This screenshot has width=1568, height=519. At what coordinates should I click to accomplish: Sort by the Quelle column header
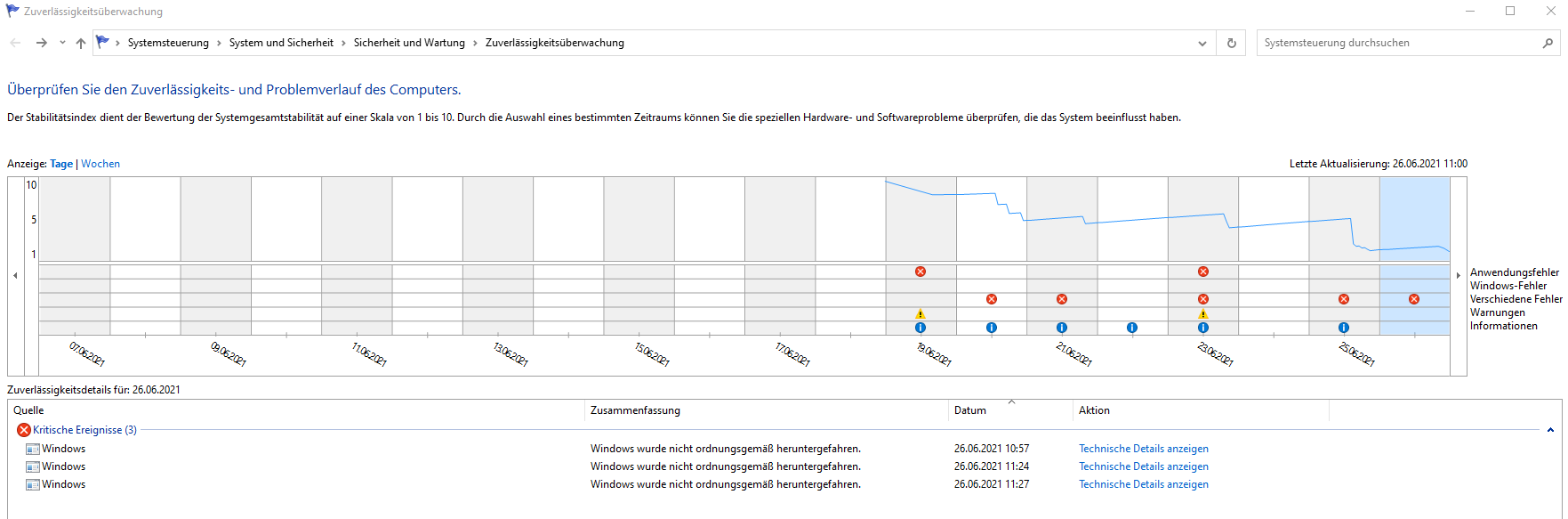(297, 410)
